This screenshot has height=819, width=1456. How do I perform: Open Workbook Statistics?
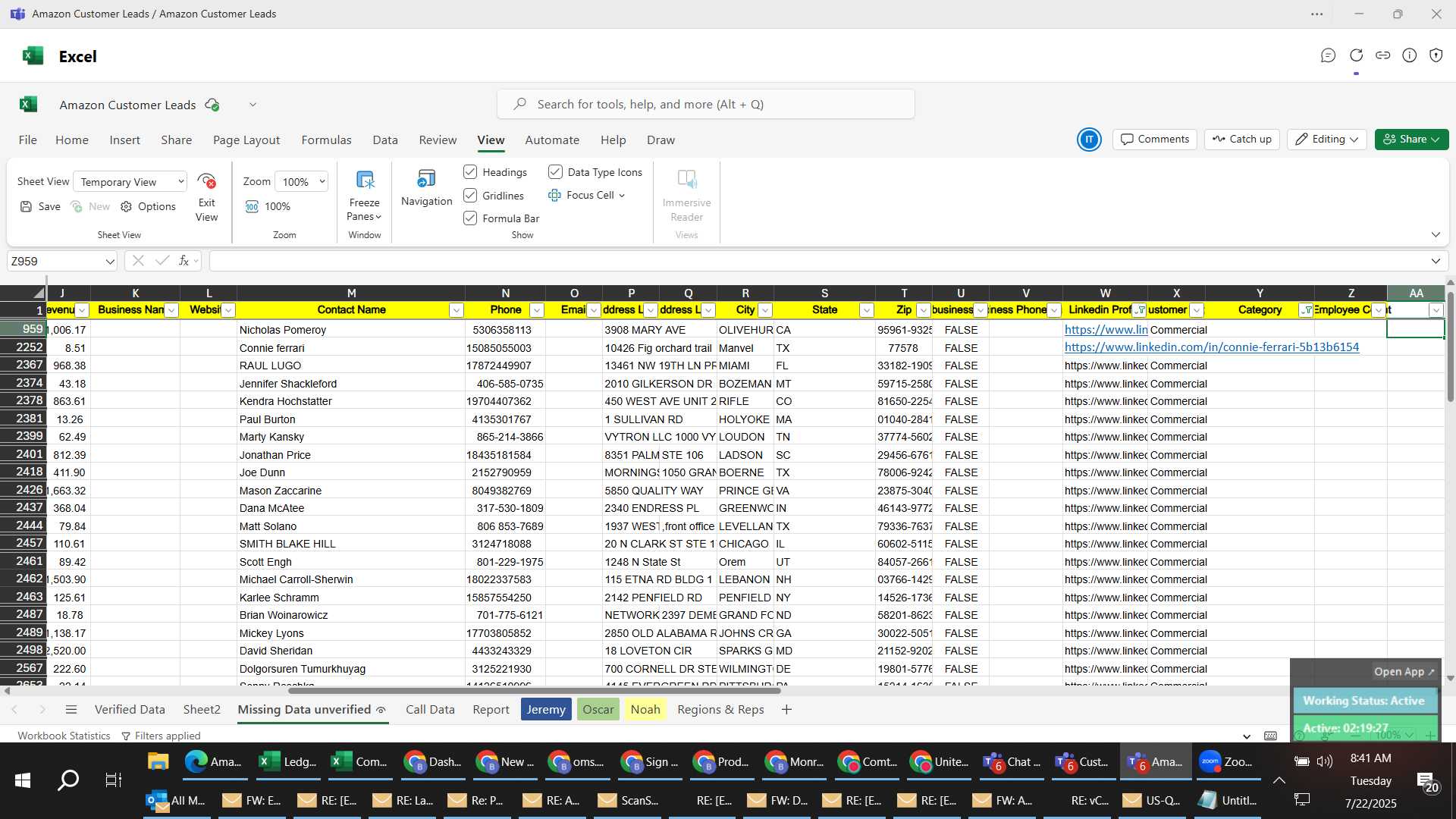point(64,736)
